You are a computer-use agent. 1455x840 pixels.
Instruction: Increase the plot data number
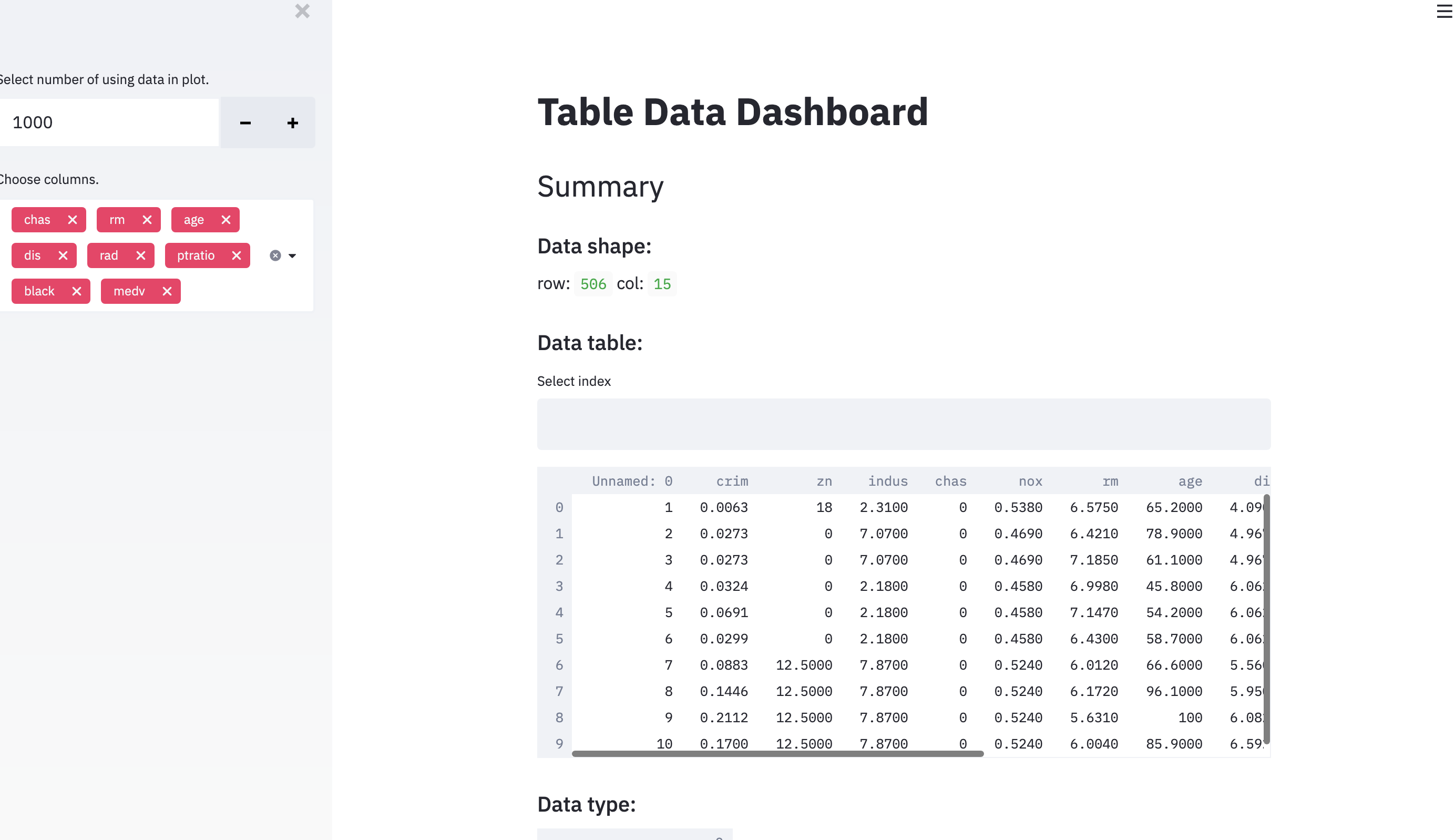click(x=292, y=123)
